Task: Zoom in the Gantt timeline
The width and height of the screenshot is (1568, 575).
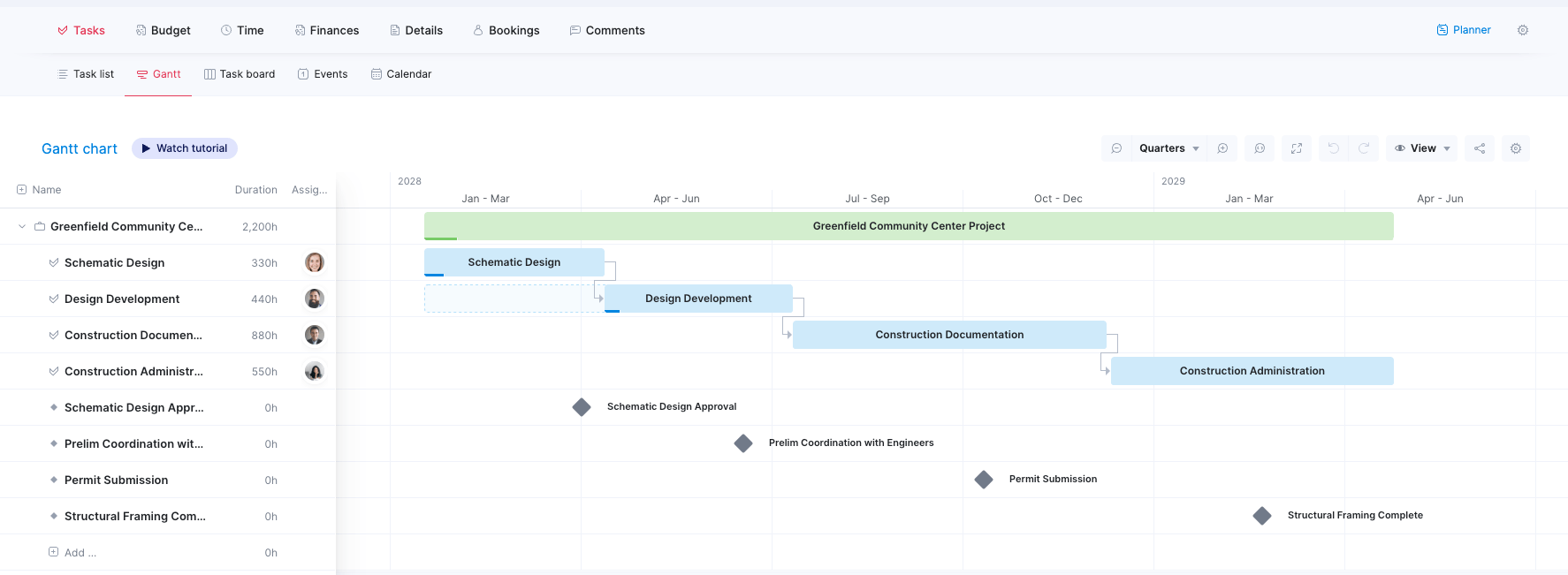Action: (1223, 148)
